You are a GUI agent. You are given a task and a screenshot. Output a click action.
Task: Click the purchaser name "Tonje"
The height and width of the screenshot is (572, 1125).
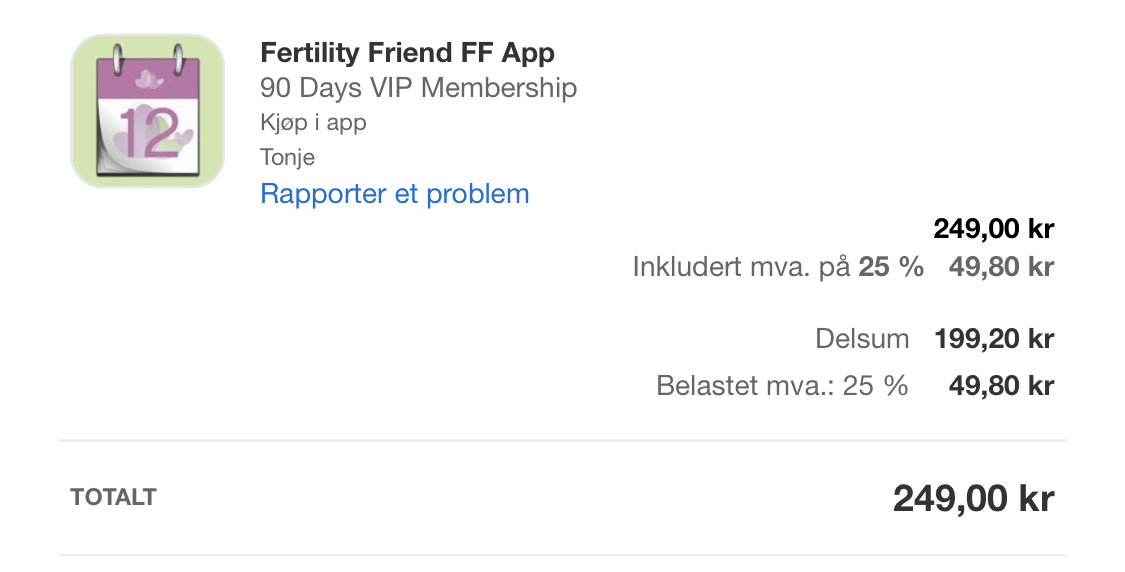(x=287, y=157)
